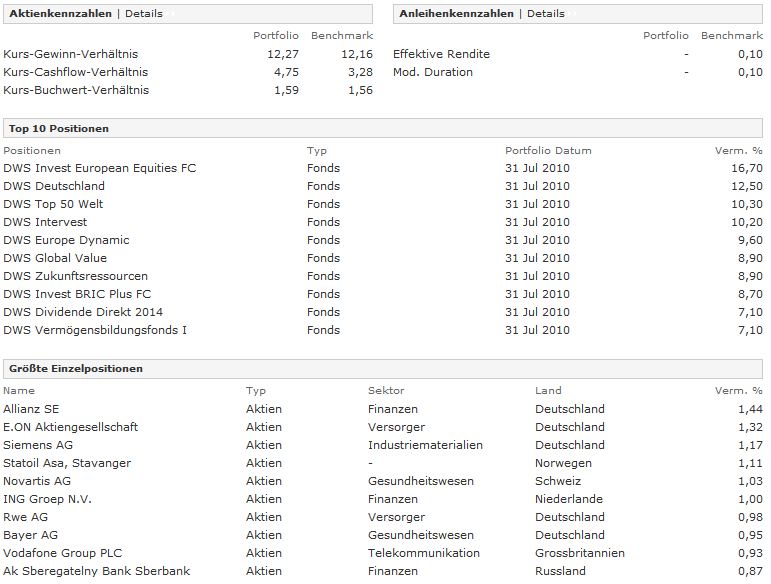
Task: Open DWS Europe Dynamic position
Action: 66,240
